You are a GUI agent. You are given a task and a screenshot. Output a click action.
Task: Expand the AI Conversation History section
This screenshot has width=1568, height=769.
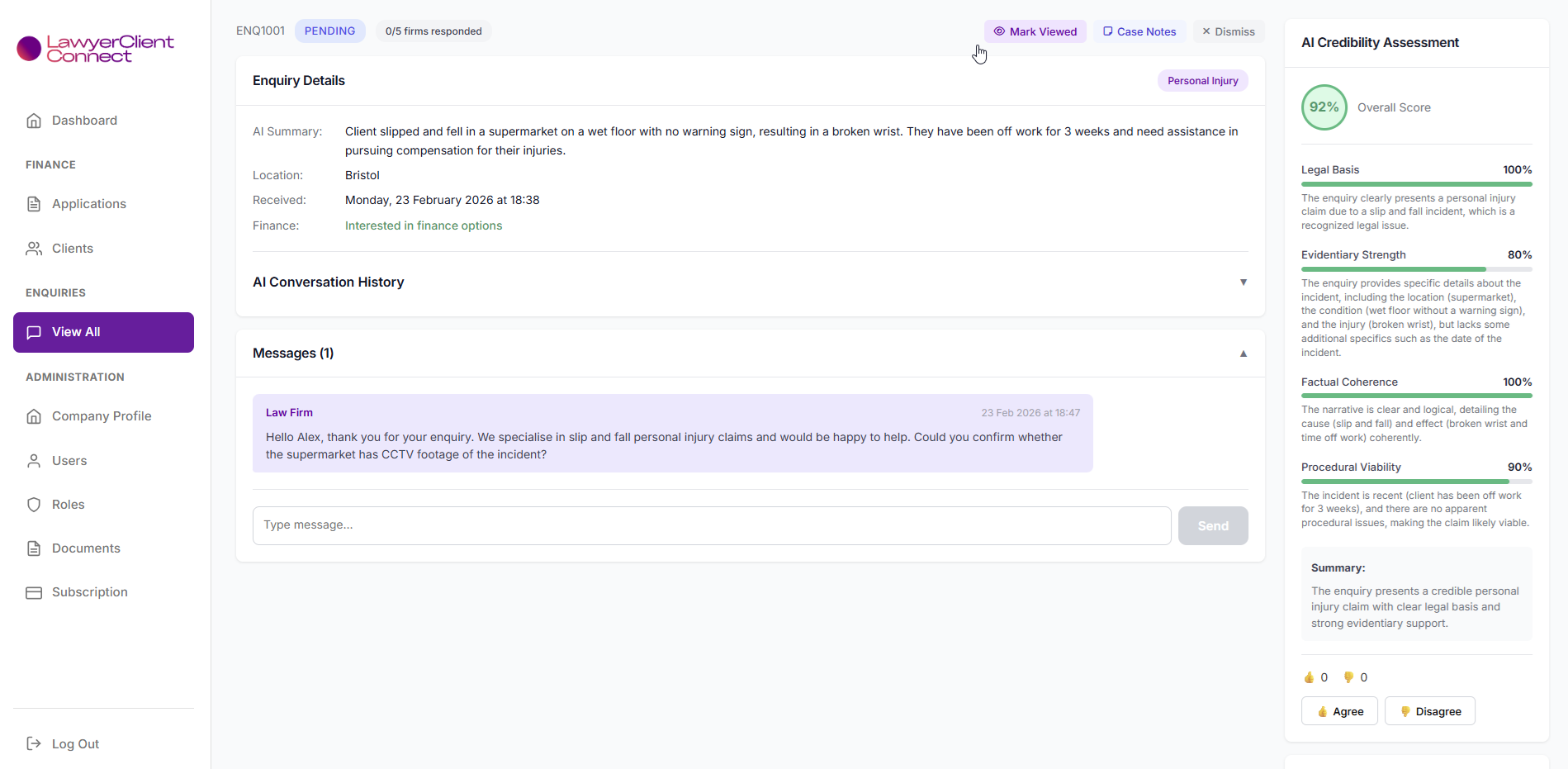click(x=1244, y=282)
